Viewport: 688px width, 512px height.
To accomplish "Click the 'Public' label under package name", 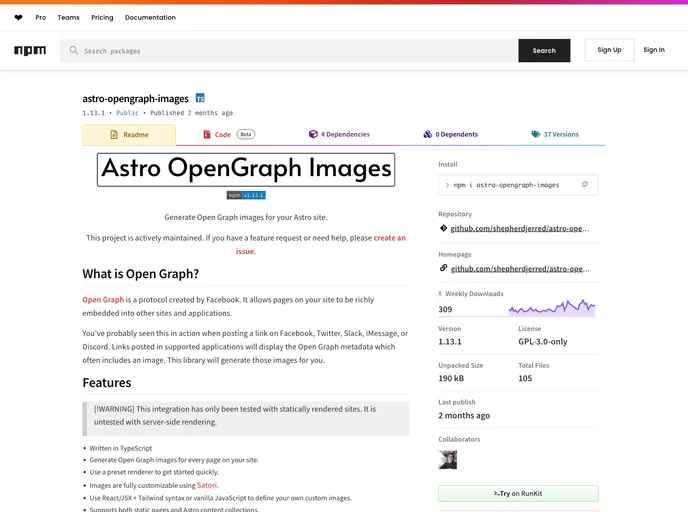I will [x=127, y=113].
